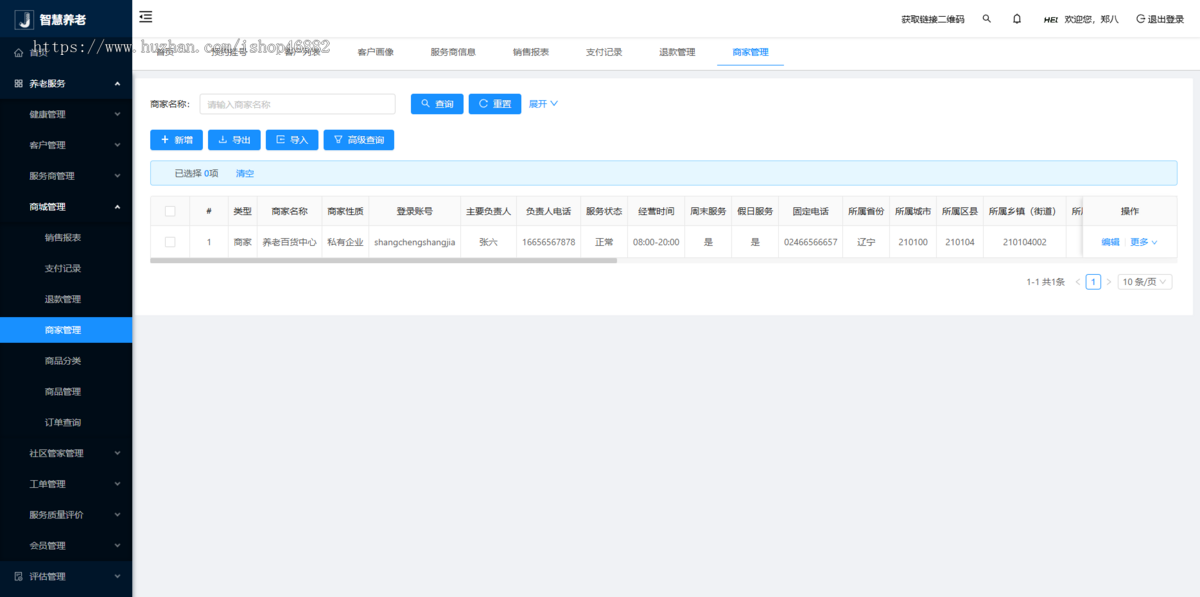Click the landline cell 02466566657
Image resolution: width=1200 pixels, height=597 pixels.
click(810, 242)
